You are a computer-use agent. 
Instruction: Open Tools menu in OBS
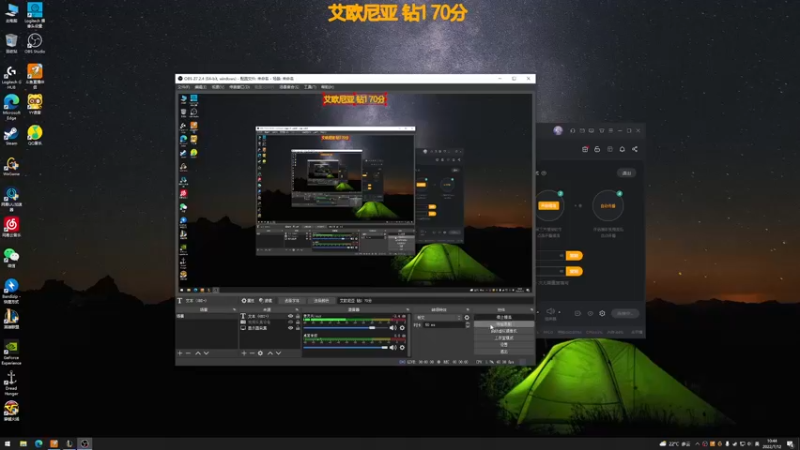(310, 87)
